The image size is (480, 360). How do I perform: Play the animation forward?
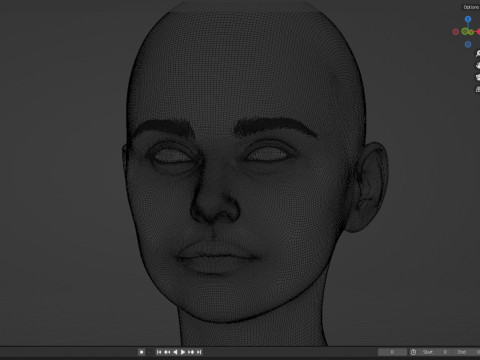tap(183, 352)
